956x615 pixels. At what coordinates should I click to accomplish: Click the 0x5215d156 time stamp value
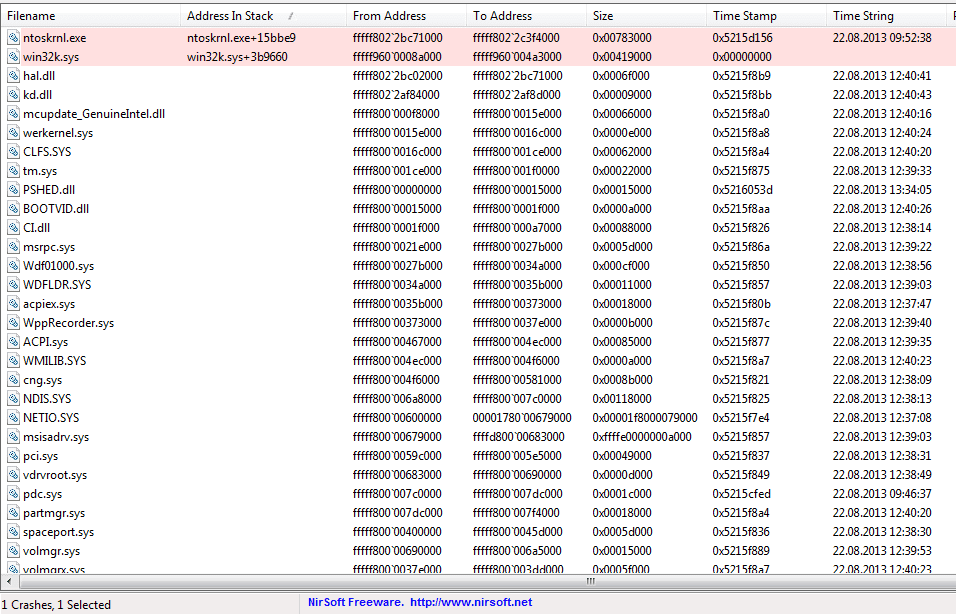tap(742, 38)
